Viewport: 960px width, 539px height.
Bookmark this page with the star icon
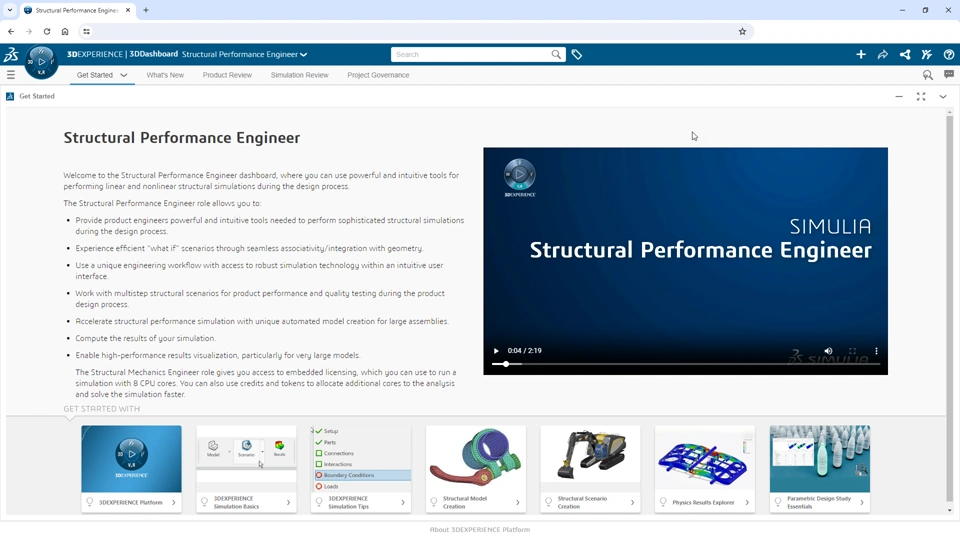(742, 31)
